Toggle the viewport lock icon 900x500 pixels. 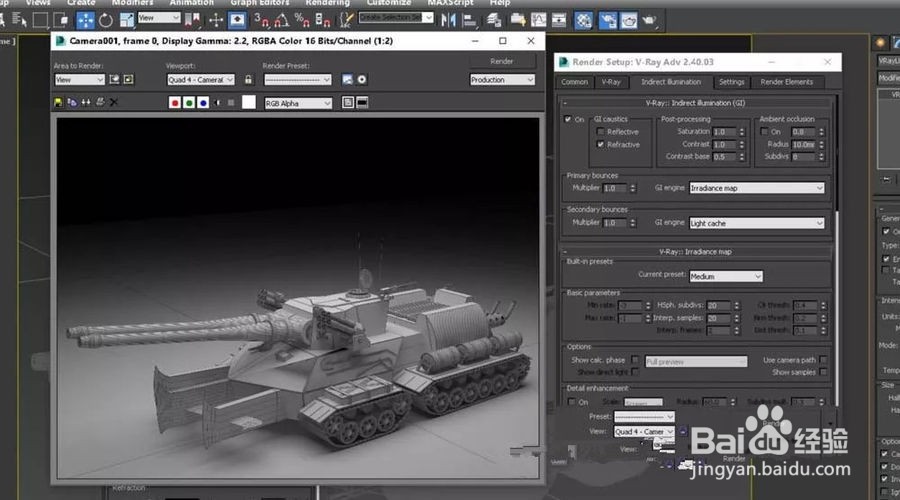click(248, 80)
